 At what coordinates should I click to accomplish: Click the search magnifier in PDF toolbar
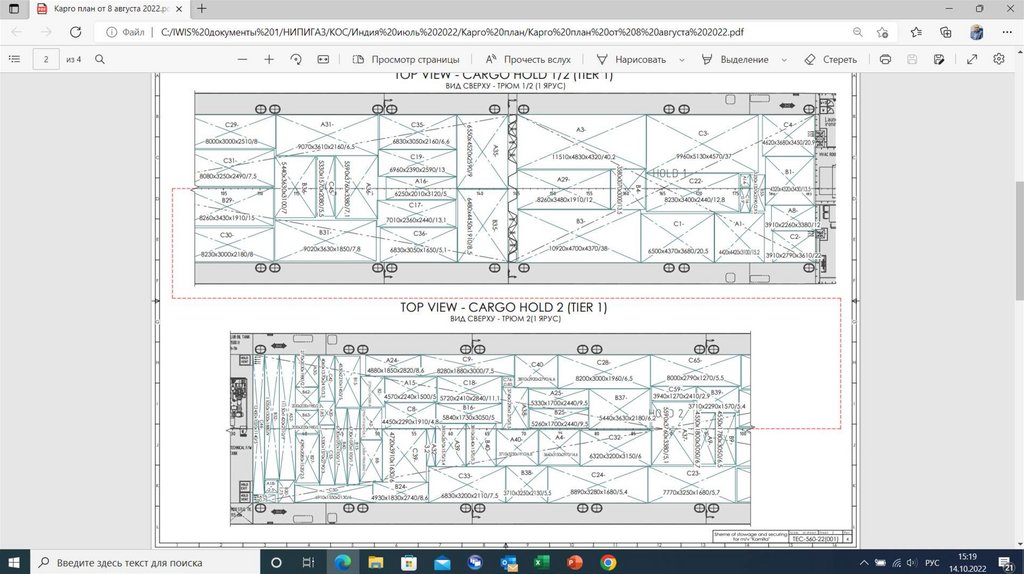click(100, 59)
